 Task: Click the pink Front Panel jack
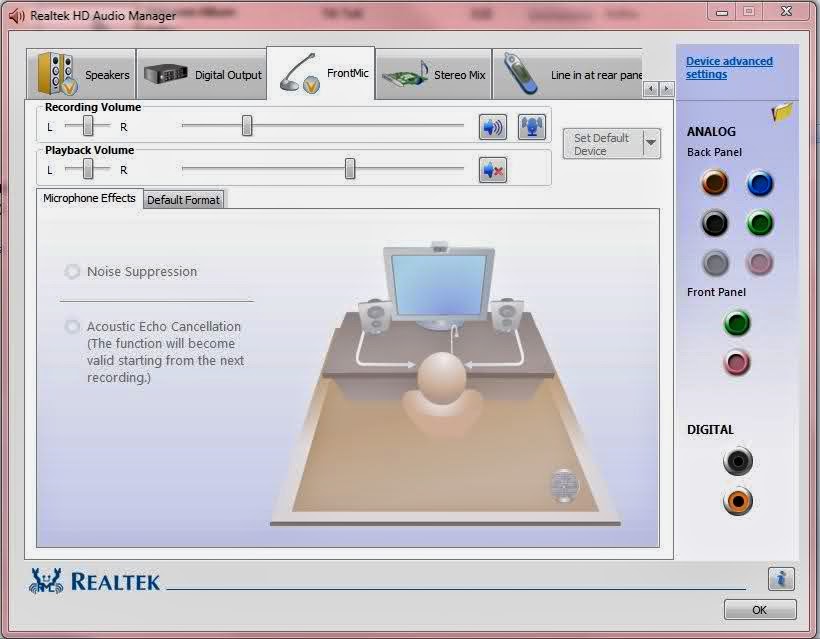[x=737, y=362]
